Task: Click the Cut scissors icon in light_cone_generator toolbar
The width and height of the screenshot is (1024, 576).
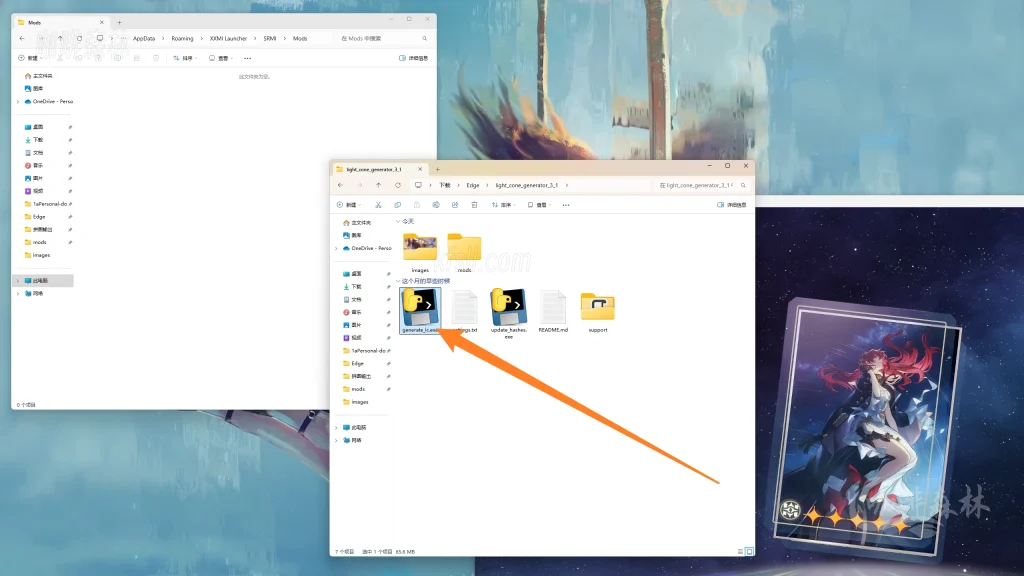Action: [x=378, y=205]
